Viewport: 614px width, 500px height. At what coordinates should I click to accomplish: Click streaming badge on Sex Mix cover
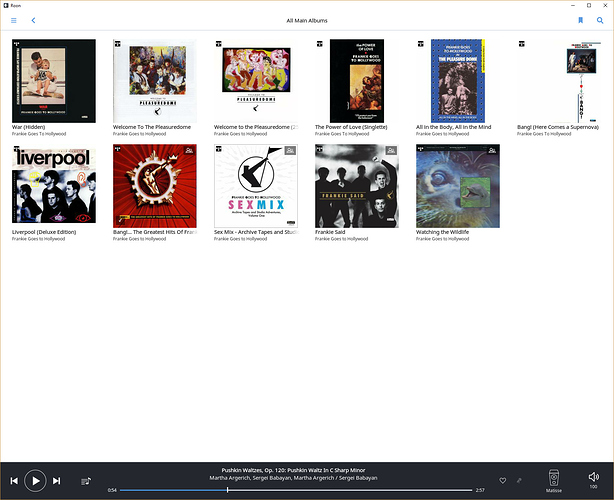pos(290,150)
